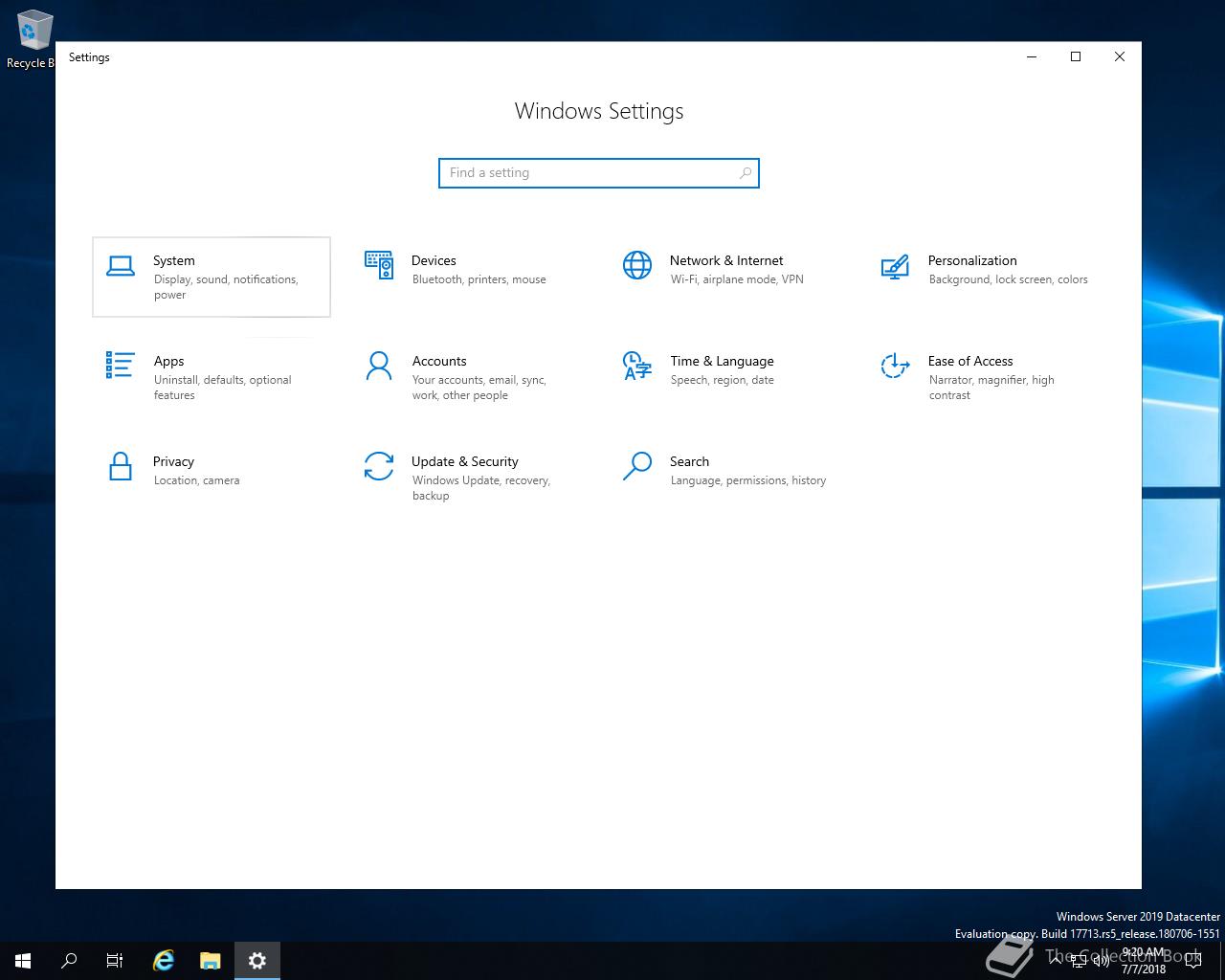This screenshot has height=980, width=1225.
Task: Click 'Windows Update, recovery, backup' description
Action: click(x=481, y=488)
